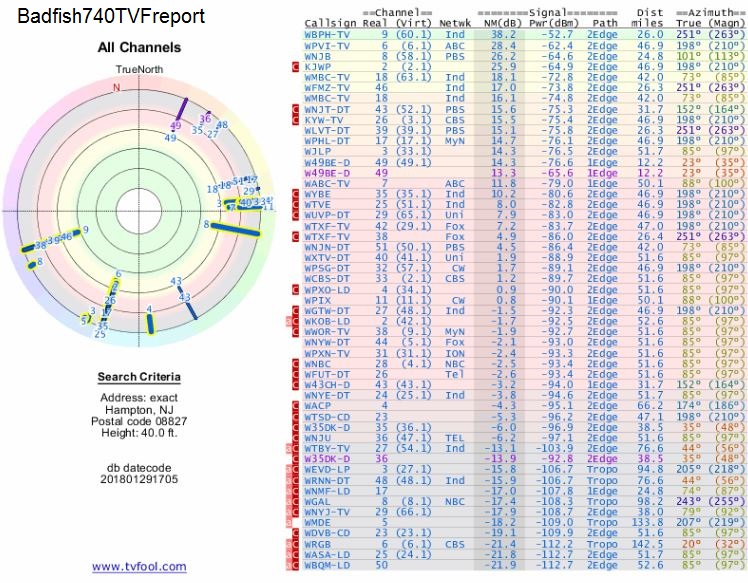Click the WABC-TV callsign link
Viewport: 748px width, 583px height.
pos(326,183)
